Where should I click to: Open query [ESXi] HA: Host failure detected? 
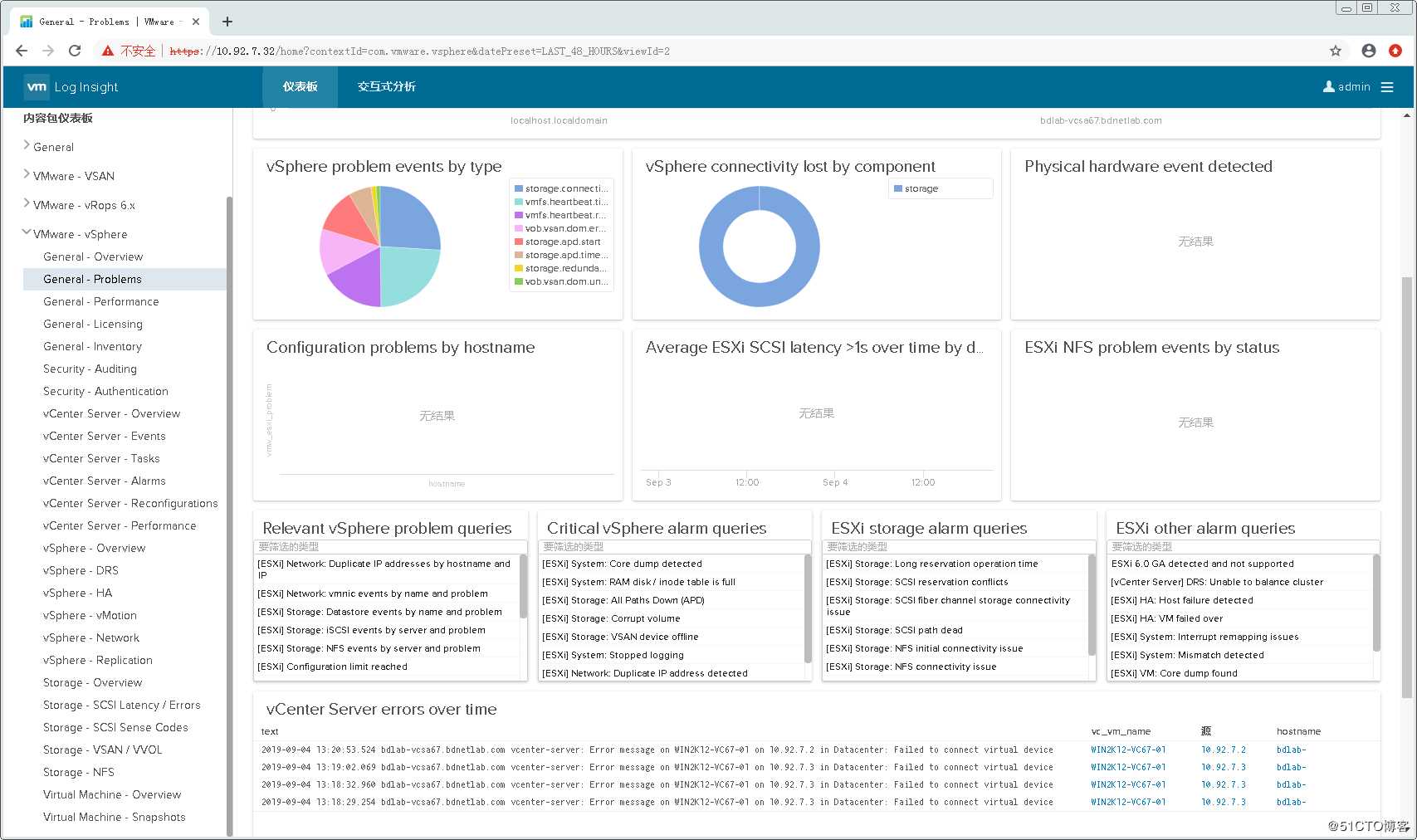(1182, 600)
